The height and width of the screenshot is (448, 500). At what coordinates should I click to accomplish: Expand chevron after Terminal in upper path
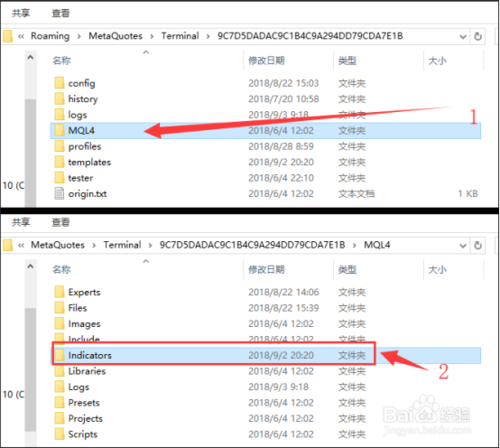pos(208,36)
